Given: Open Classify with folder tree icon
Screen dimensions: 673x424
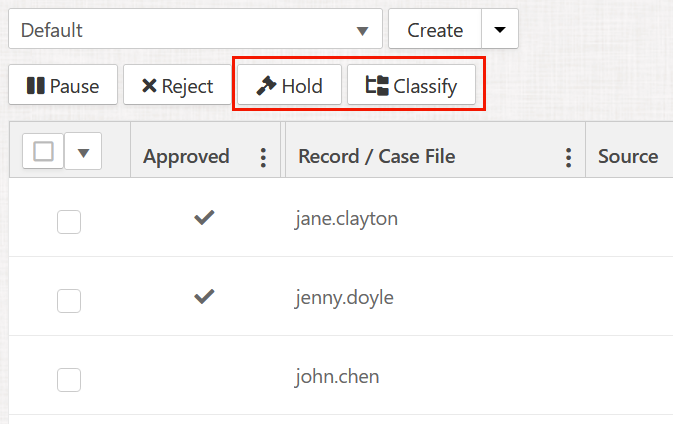Looking at the screenshot, I should (411, 86).
